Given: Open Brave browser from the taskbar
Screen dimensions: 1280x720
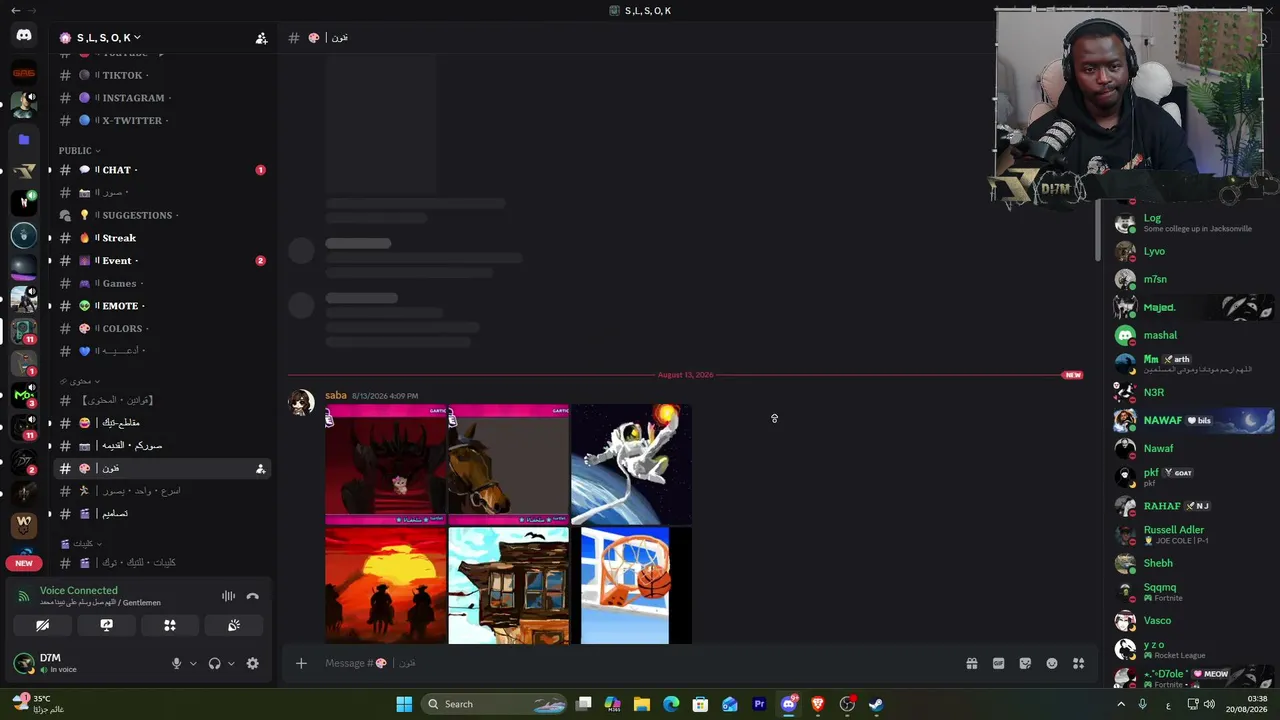Looking at the screenshot, I should pos(817,704).
